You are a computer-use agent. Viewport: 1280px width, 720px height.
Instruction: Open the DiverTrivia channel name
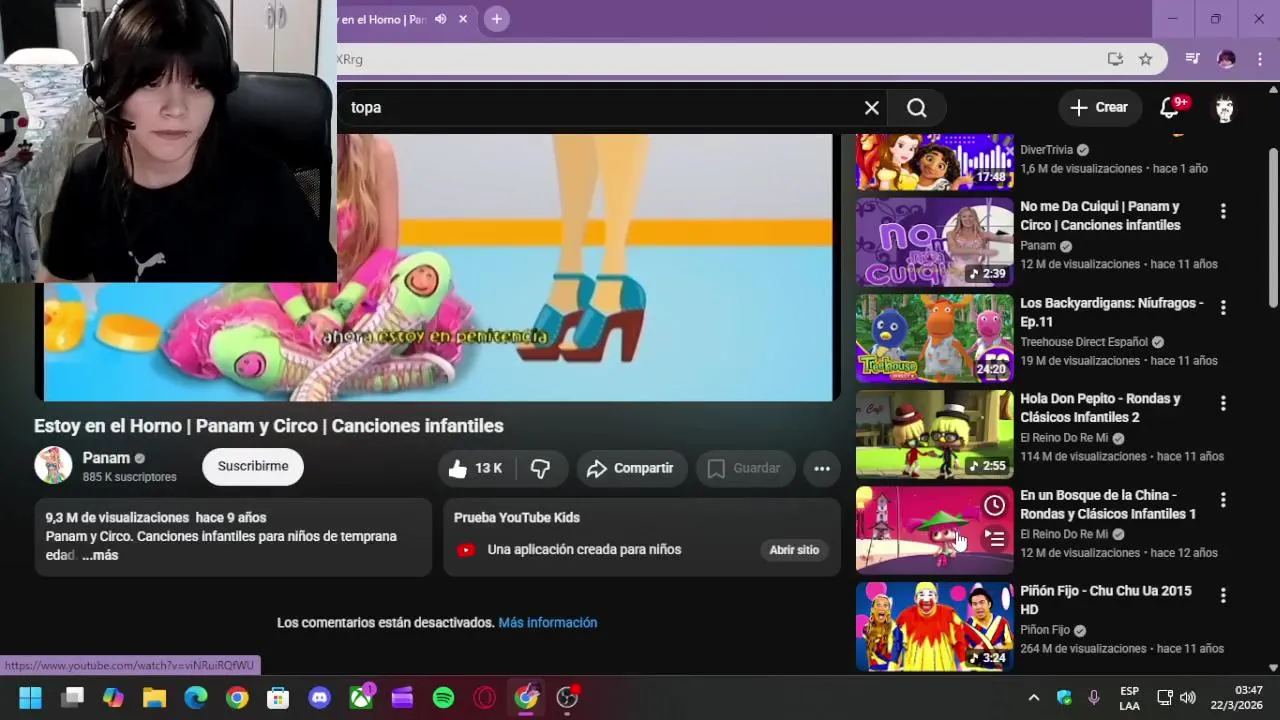[1046, 150]
